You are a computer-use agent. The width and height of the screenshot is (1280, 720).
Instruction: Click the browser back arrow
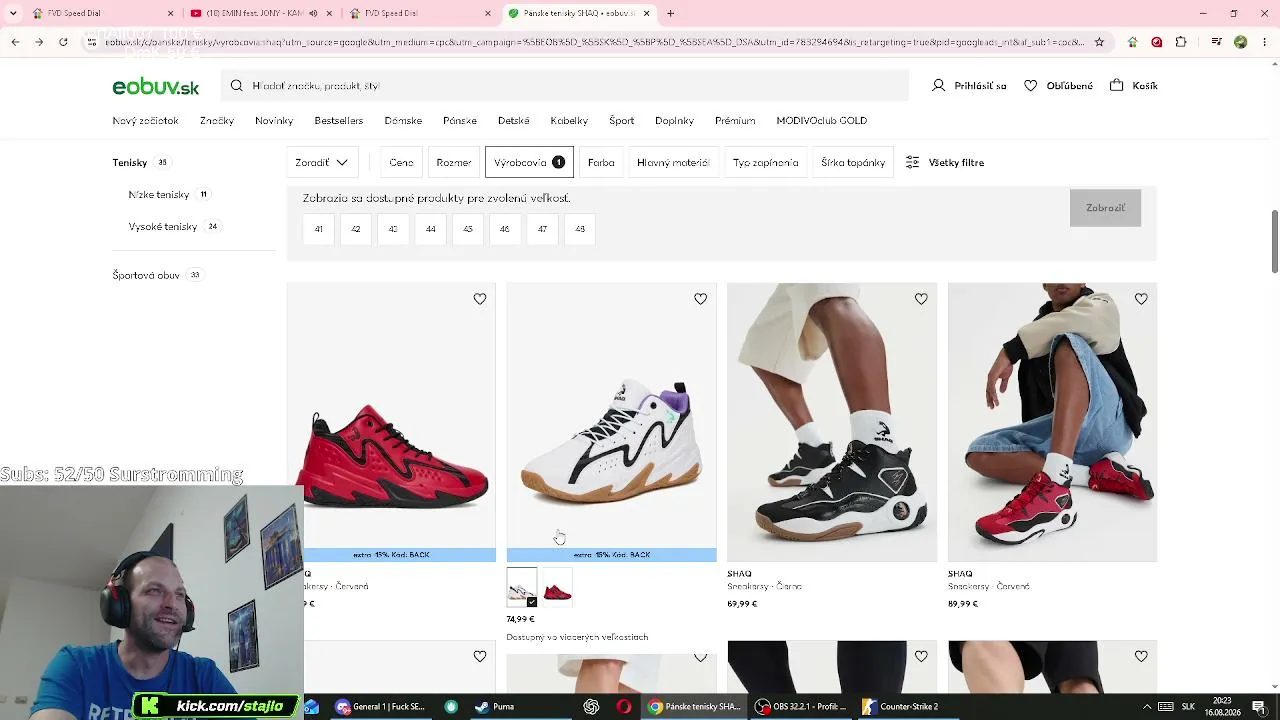click(15, 42)
